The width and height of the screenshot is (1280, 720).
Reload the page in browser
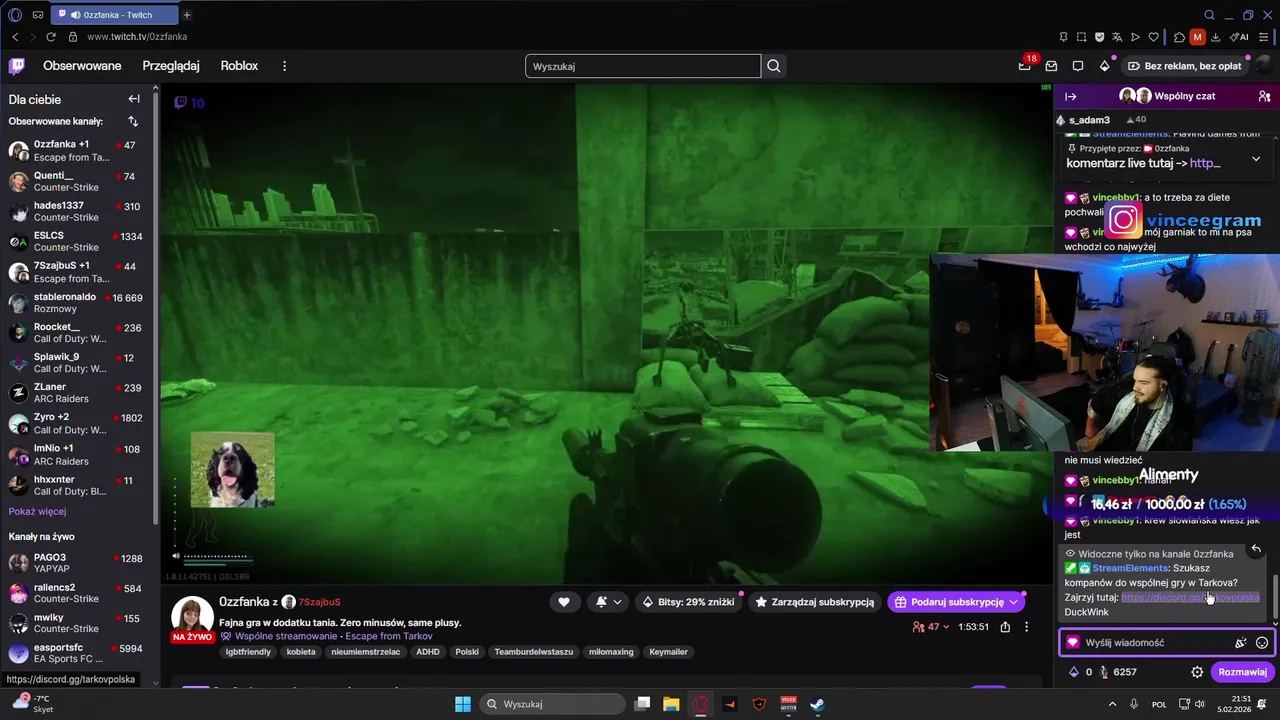point(51,37)
